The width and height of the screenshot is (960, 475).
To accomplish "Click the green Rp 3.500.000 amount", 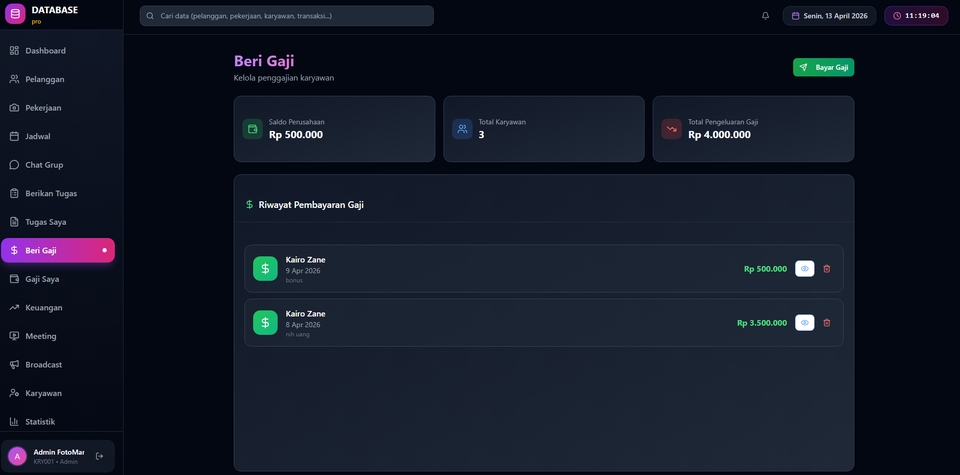I will point(762,323).
